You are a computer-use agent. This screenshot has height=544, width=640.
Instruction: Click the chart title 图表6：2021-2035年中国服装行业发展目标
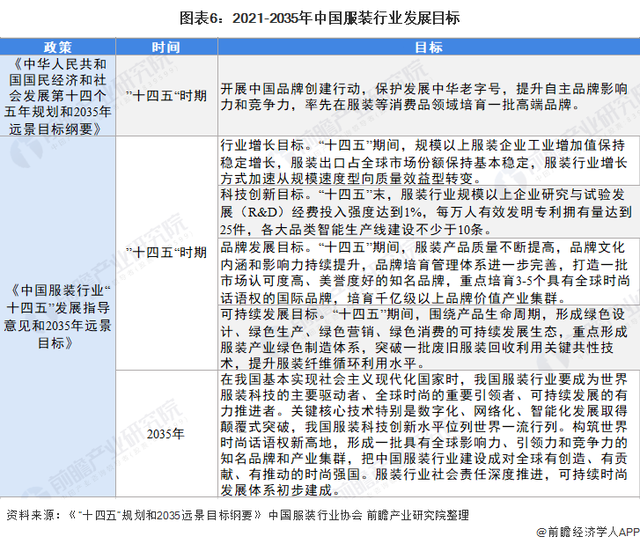pos(320,18)
